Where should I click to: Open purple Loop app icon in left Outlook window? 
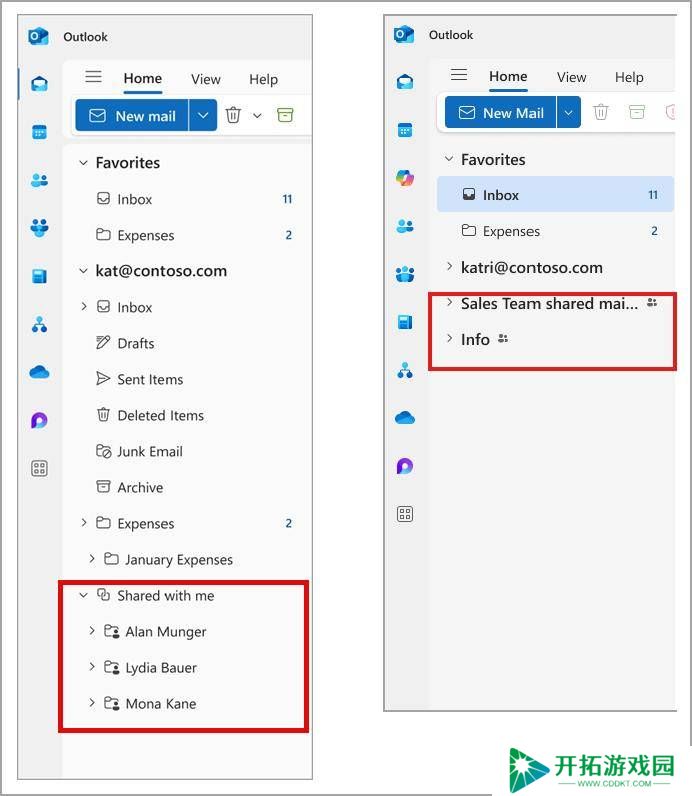(39, 420)
